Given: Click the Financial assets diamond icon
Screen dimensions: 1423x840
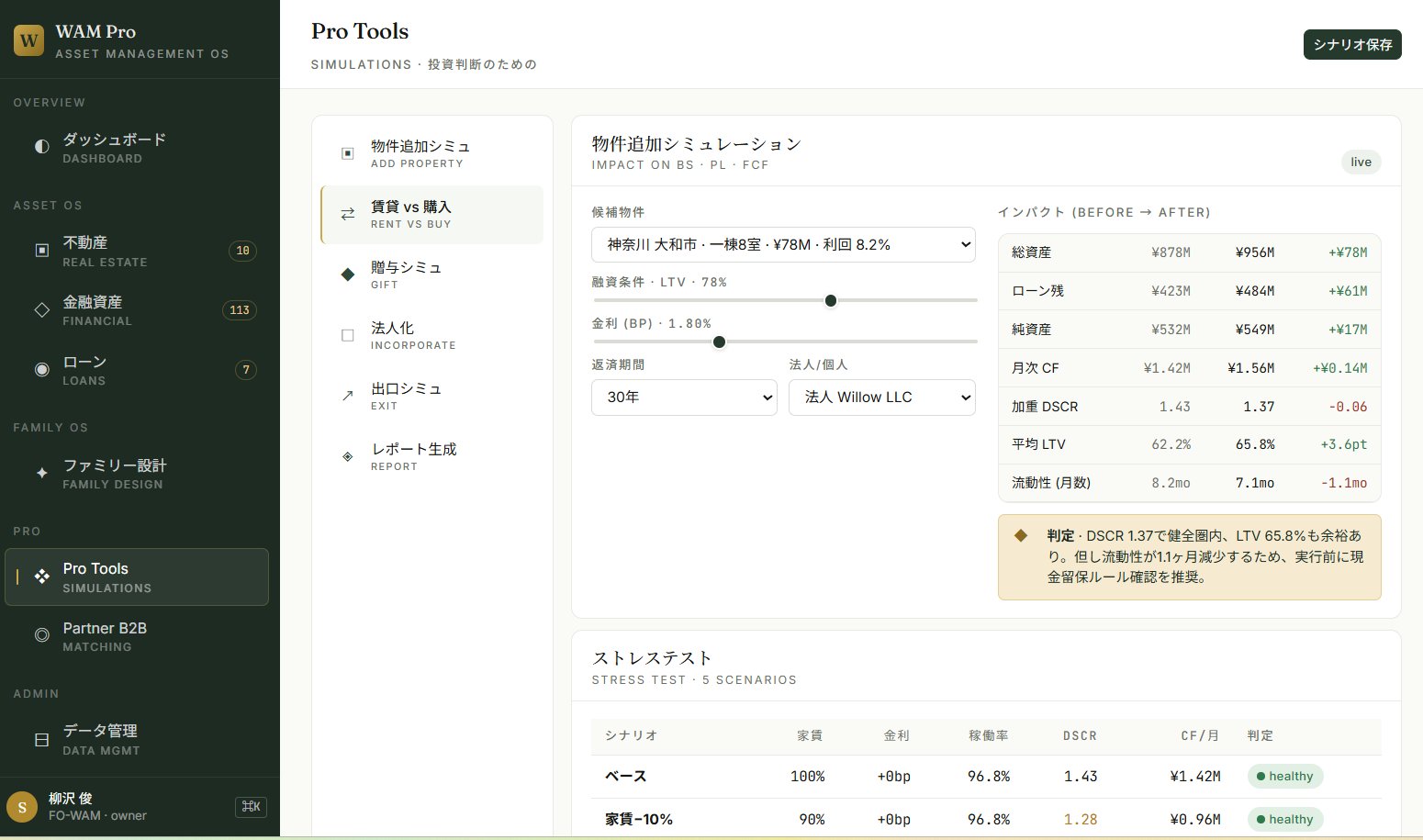Looking at the screenshot, I should 41,310.
